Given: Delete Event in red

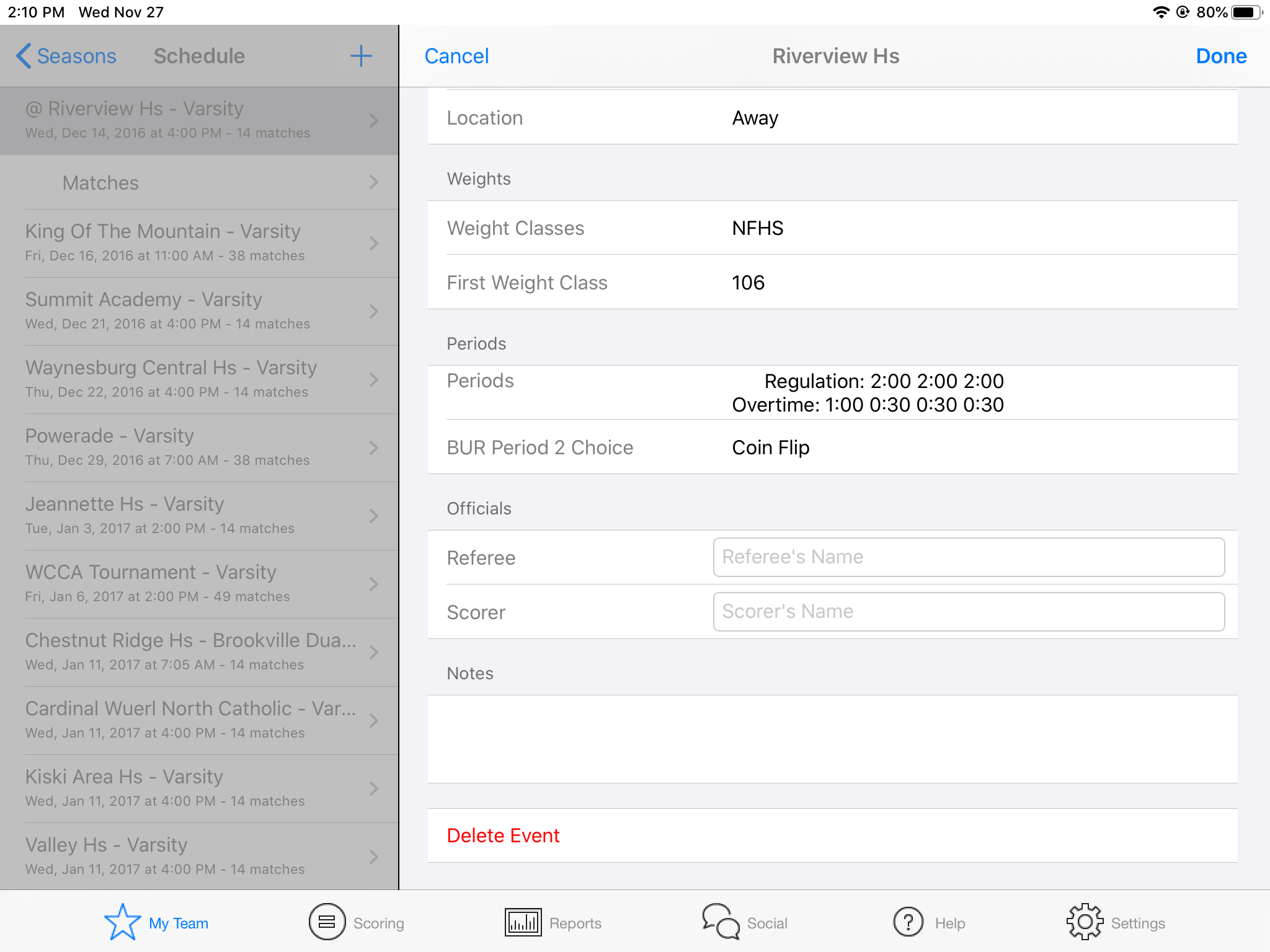Looking at the screenshot, I should pos(503,835).
